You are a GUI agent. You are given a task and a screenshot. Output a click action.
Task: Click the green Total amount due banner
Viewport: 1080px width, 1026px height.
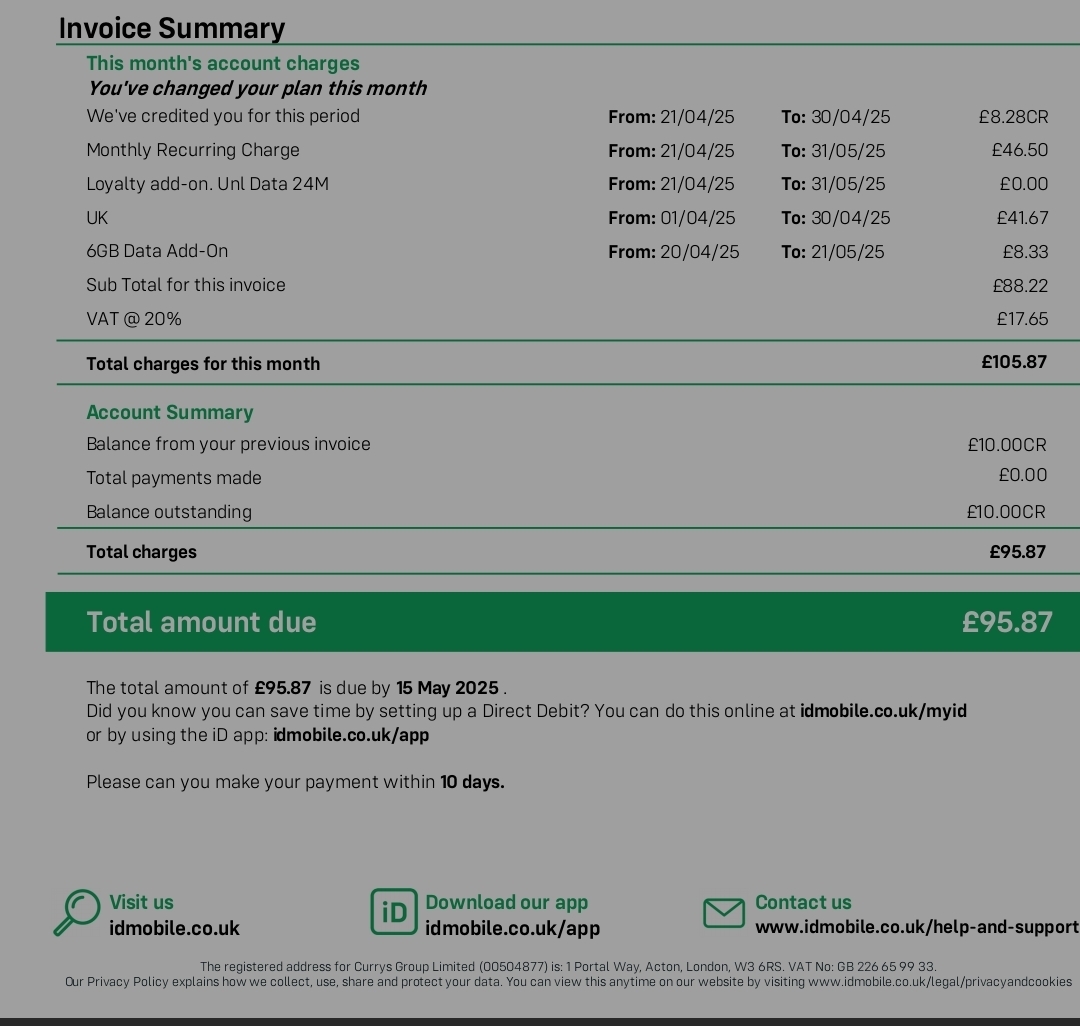(x=563, y=622)
